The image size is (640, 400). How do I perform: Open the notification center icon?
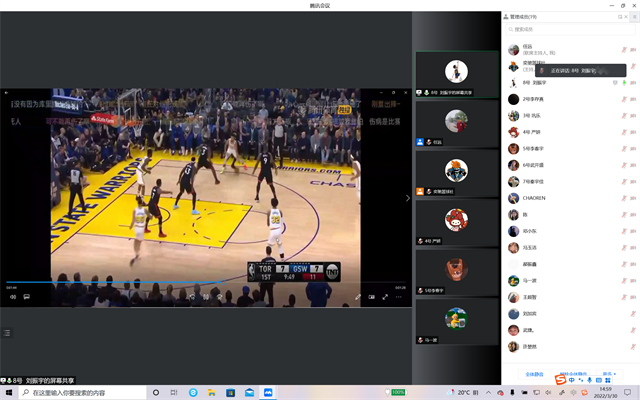[628, 392]
